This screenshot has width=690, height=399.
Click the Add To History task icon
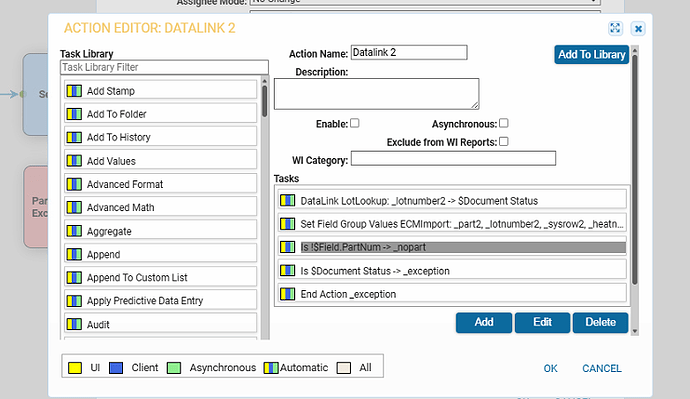click(74, 137)
